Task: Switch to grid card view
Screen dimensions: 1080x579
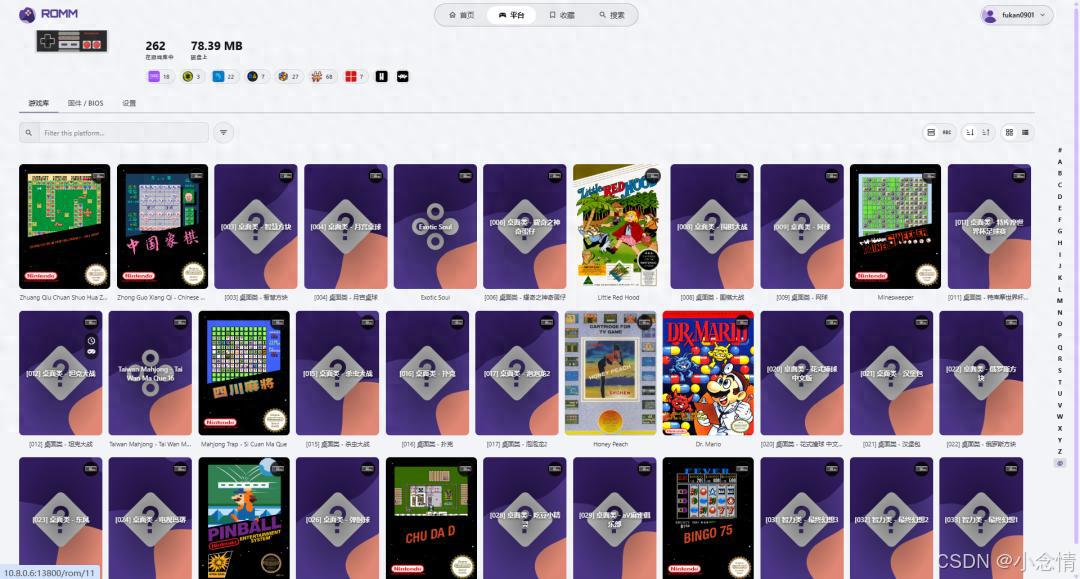Action: 1009,132
